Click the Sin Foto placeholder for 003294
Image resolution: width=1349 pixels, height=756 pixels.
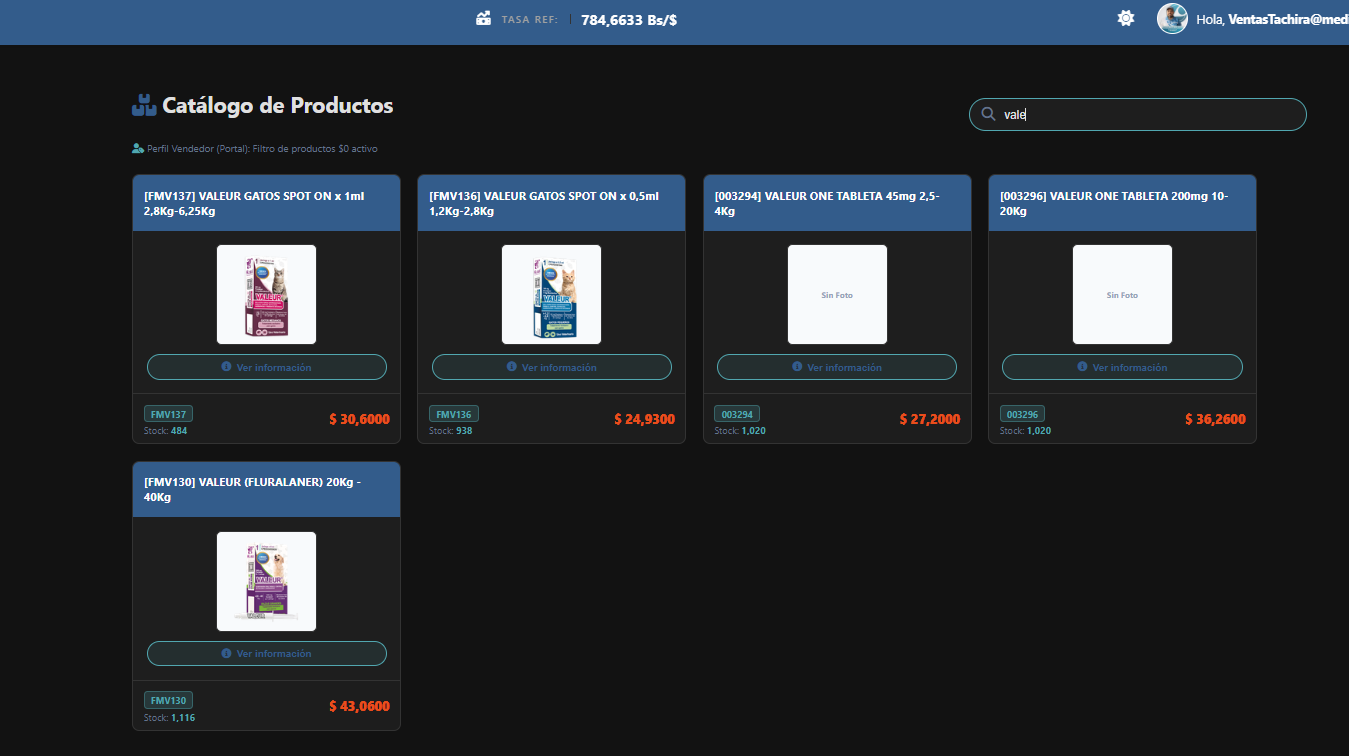pos(837,294)
